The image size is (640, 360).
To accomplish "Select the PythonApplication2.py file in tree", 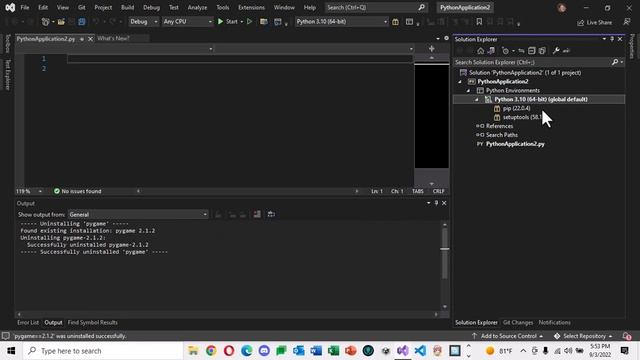I will coord(515,144).
